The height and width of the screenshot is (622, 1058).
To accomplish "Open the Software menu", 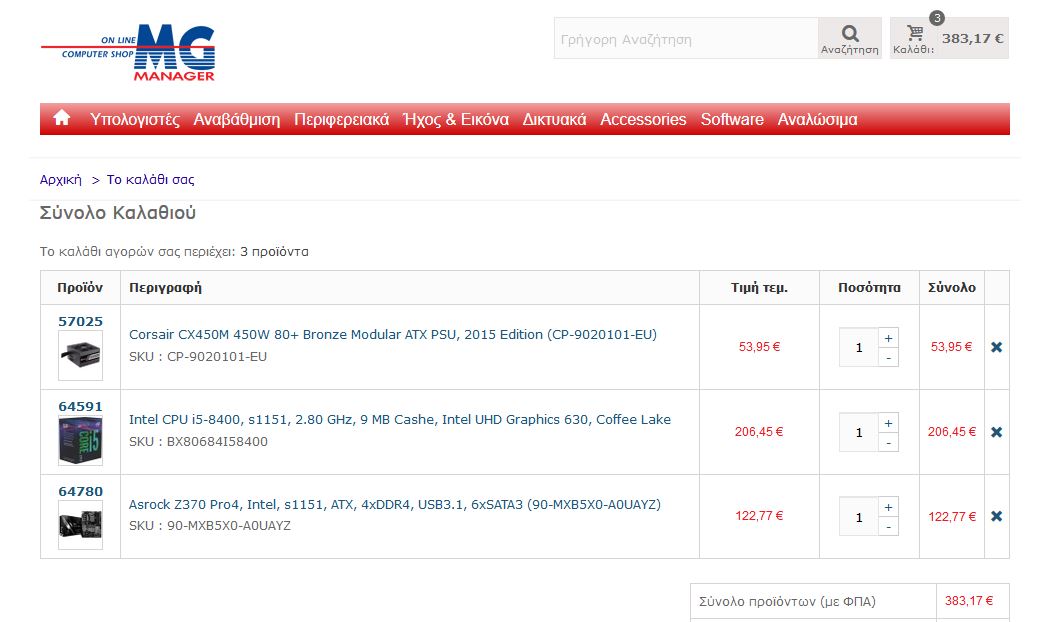I will [732, 119].
